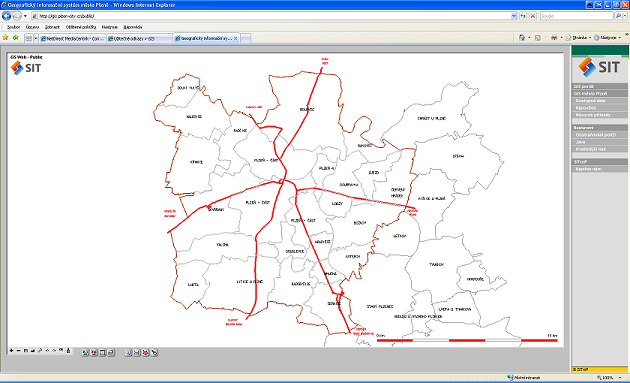Click the Print toolbar icon

(x=554, y=37)
